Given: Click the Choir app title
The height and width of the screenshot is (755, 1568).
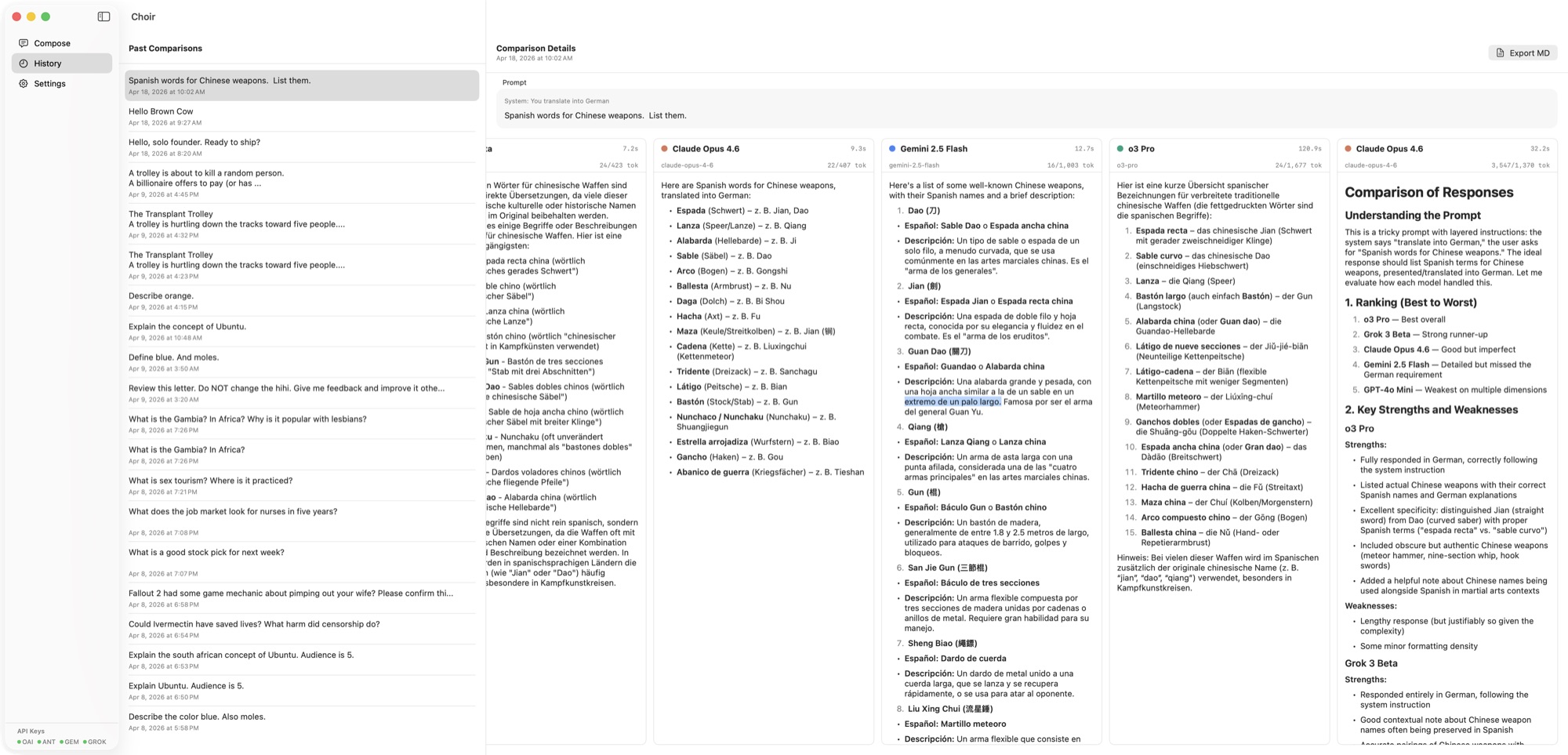Looking at the screenshot, I should pos(143,16).
